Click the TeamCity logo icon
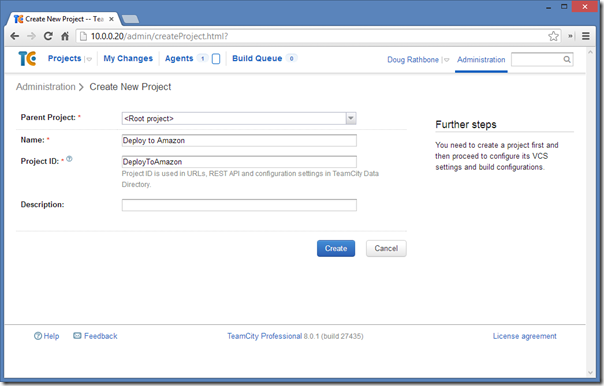This screenshot has width=604, height=386. tap(27, 59)
